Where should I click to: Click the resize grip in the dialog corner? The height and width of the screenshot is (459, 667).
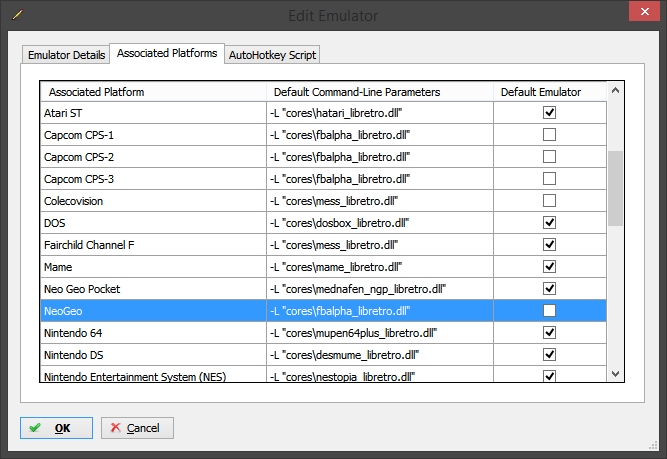pos(653,445)
